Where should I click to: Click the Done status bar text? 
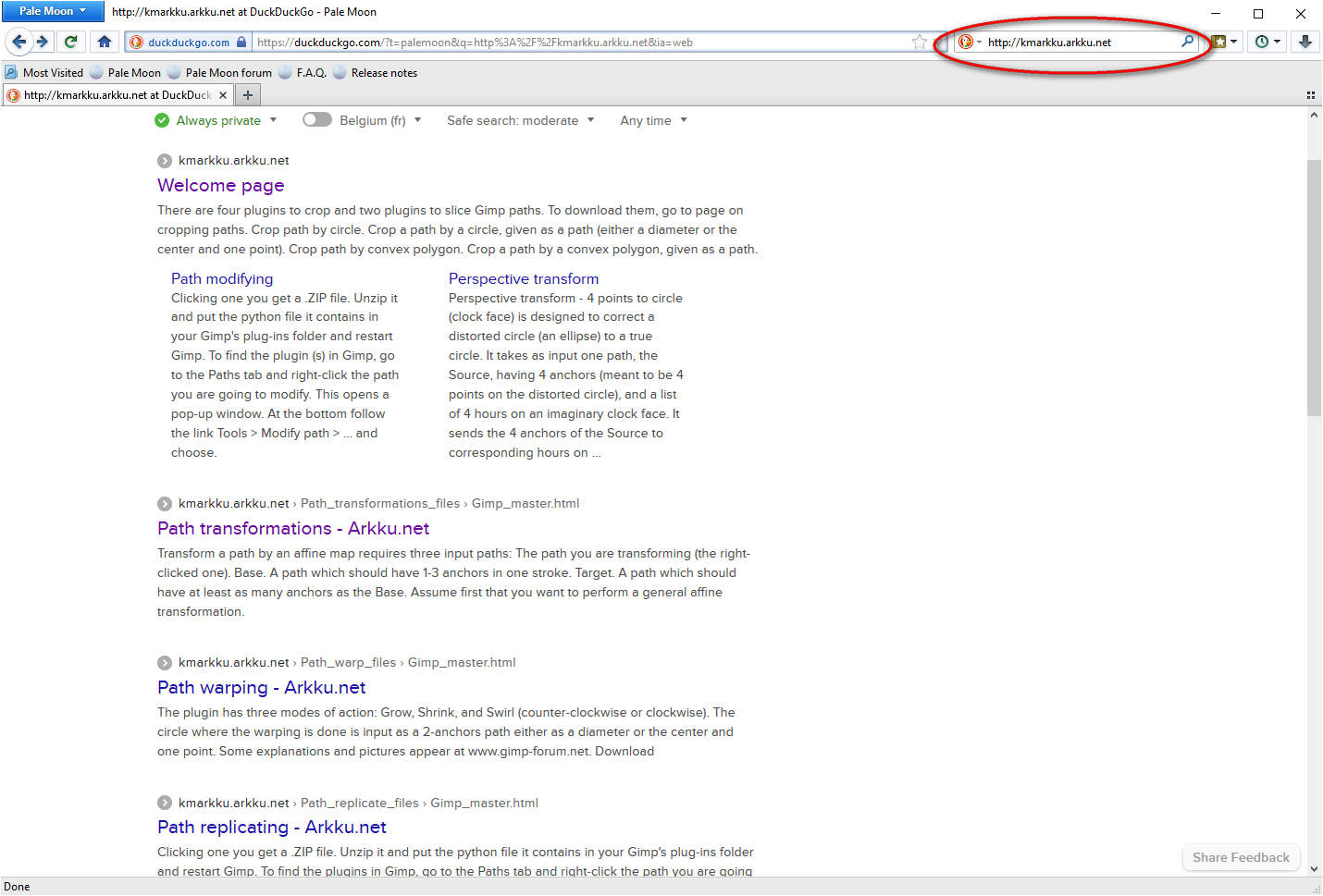pos(17,887)
